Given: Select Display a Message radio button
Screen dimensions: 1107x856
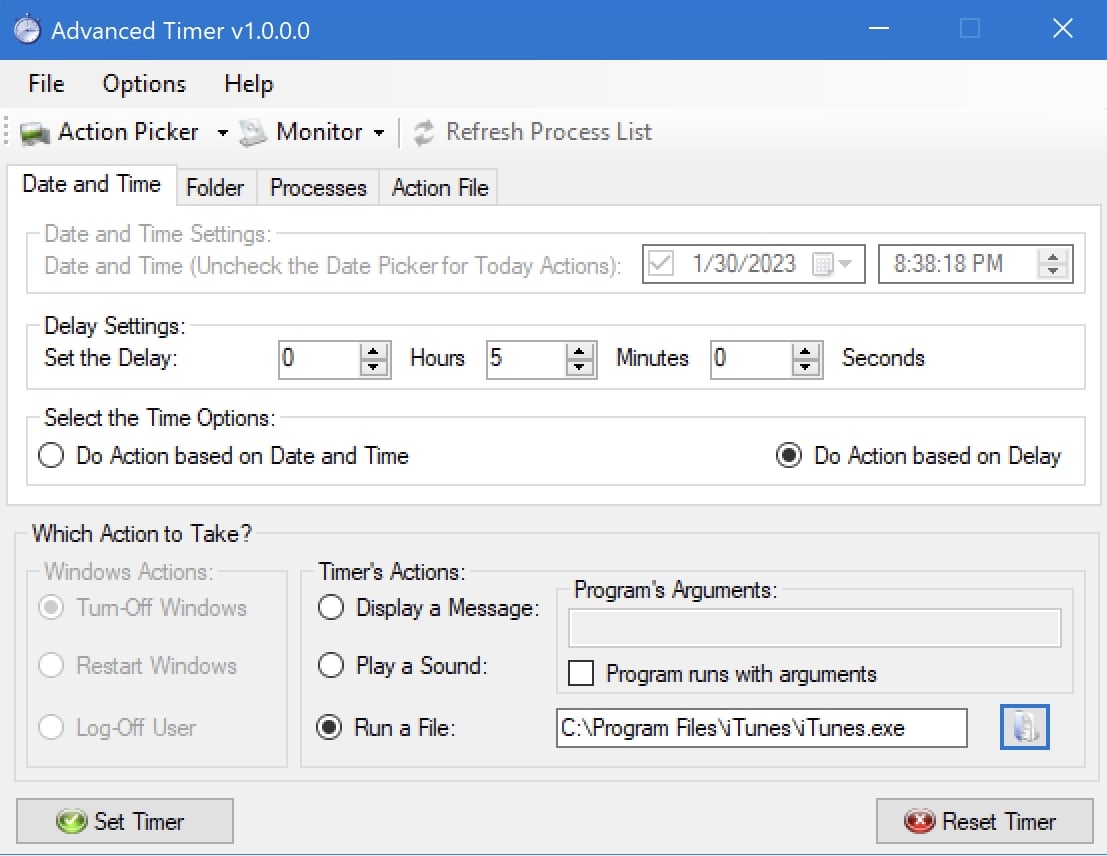Looking at the screenshot, I should click(x=330, y=607).
